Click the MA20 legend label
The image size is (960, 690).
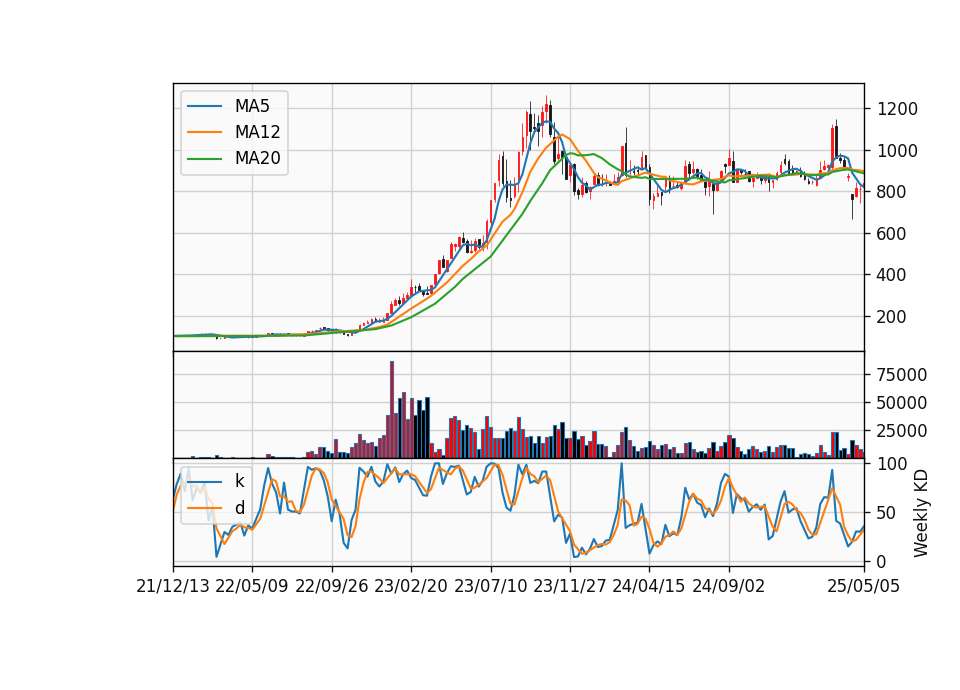[257, 158]
